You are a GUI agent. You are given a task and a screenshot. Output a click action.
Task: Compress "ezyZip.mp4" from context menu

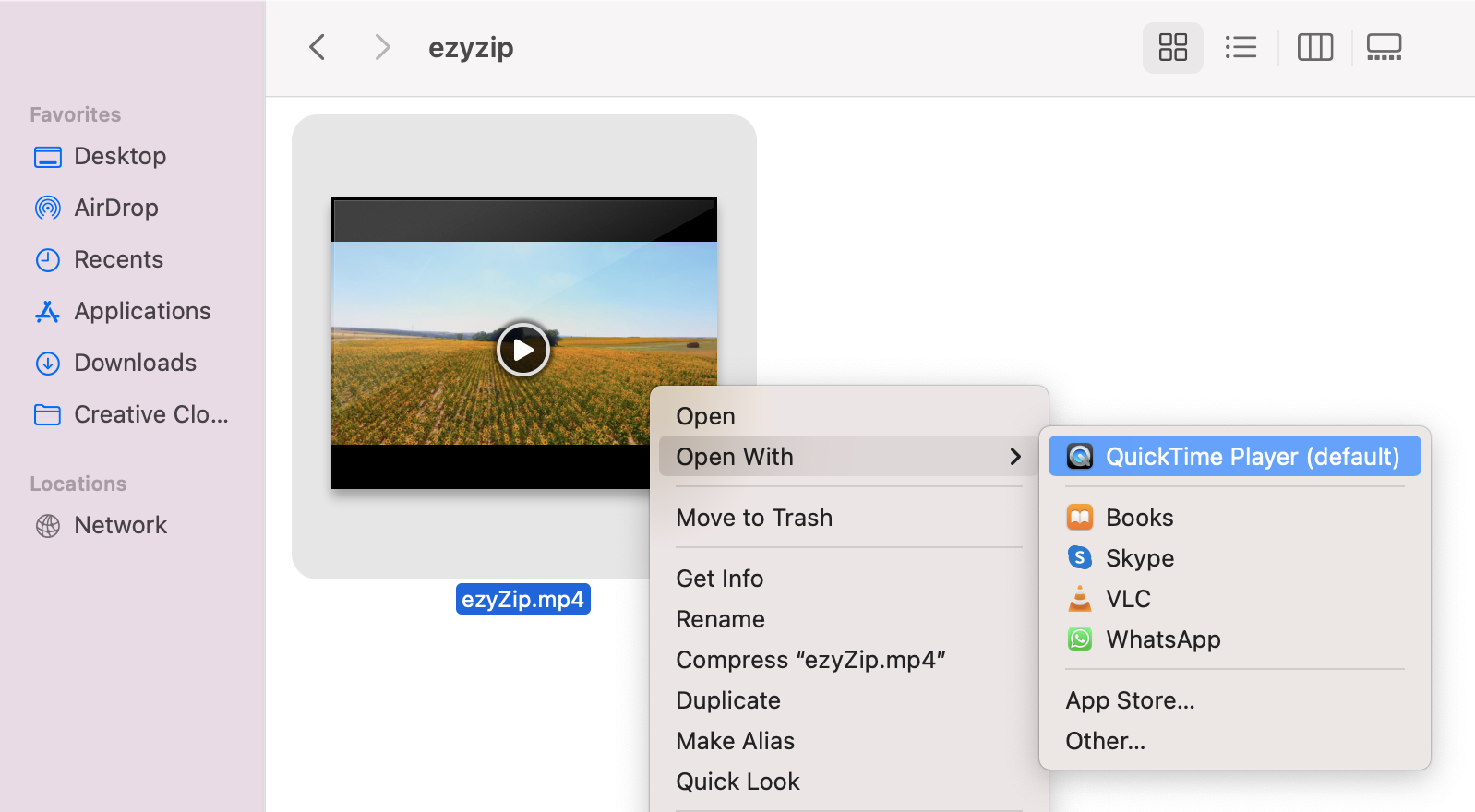click(810, 660)
